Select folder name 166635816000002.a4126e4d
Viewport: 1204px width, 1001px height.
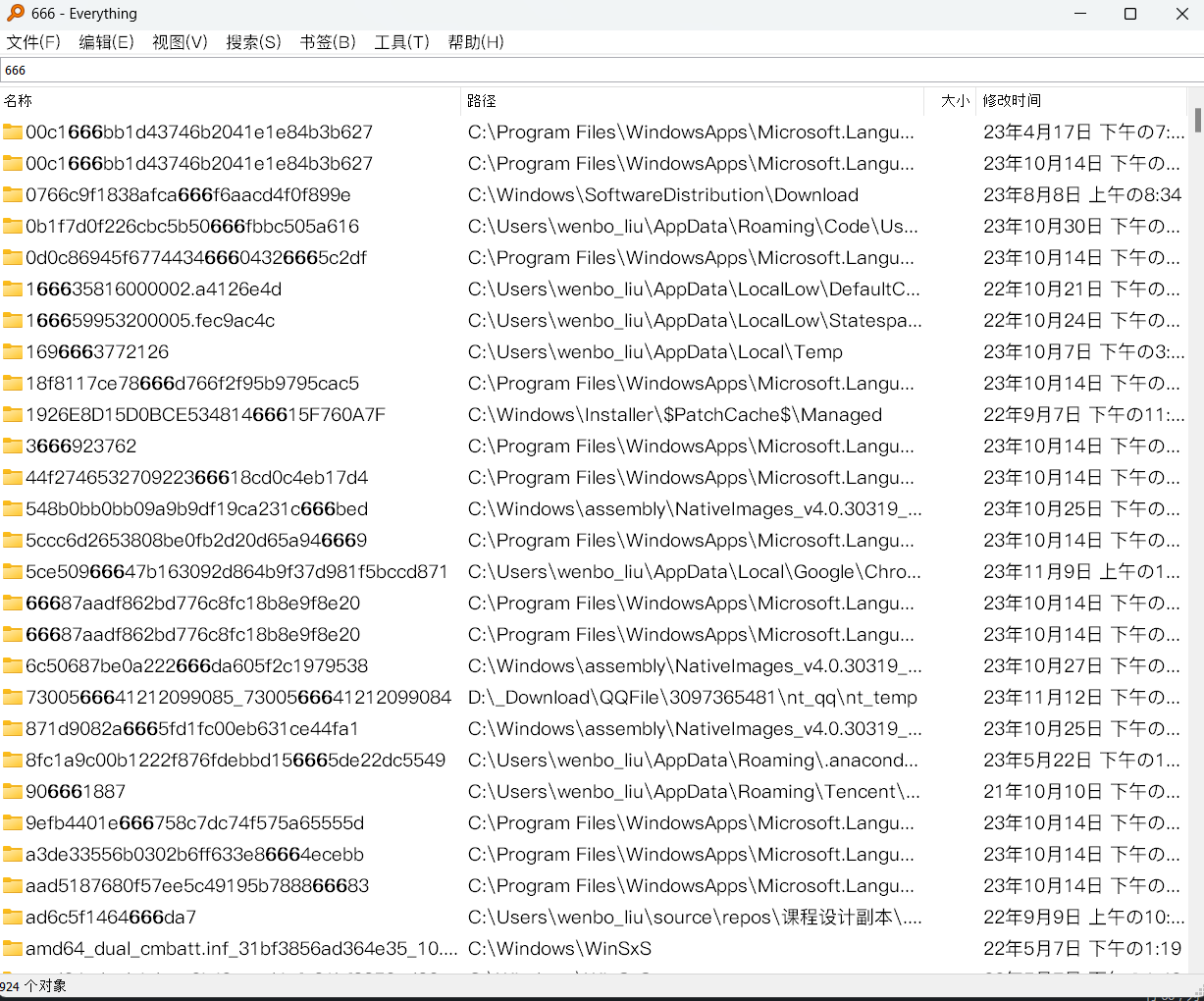coord(154,290)
